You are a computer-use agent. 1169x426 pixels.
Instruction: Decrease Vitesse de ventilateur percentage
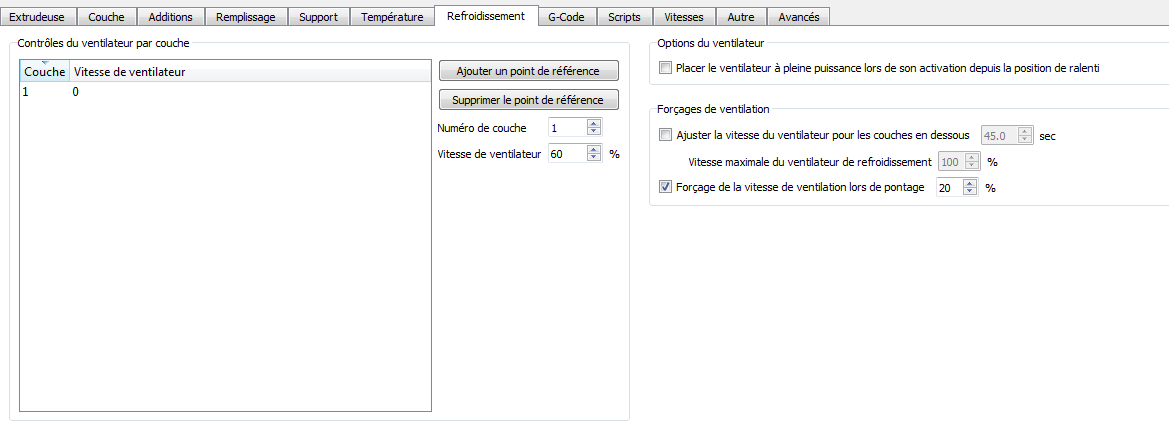click(593, 158)
